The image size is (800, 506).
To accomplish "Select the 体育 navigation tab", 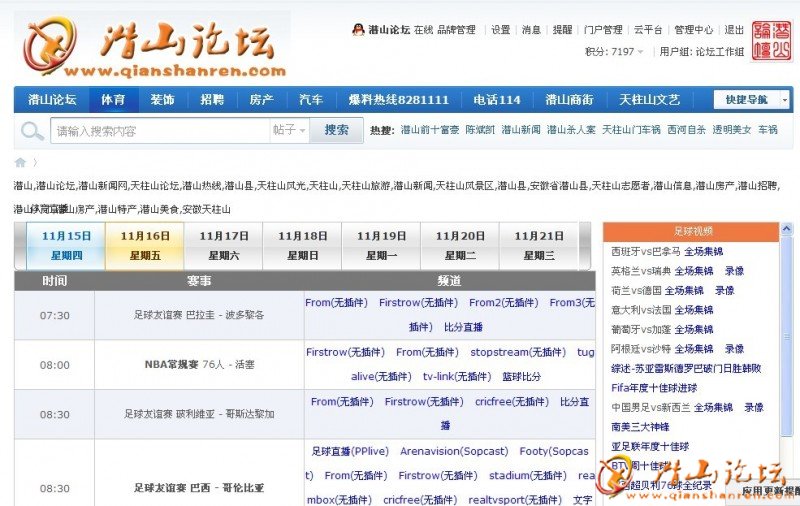I will [x=113, y=100].
